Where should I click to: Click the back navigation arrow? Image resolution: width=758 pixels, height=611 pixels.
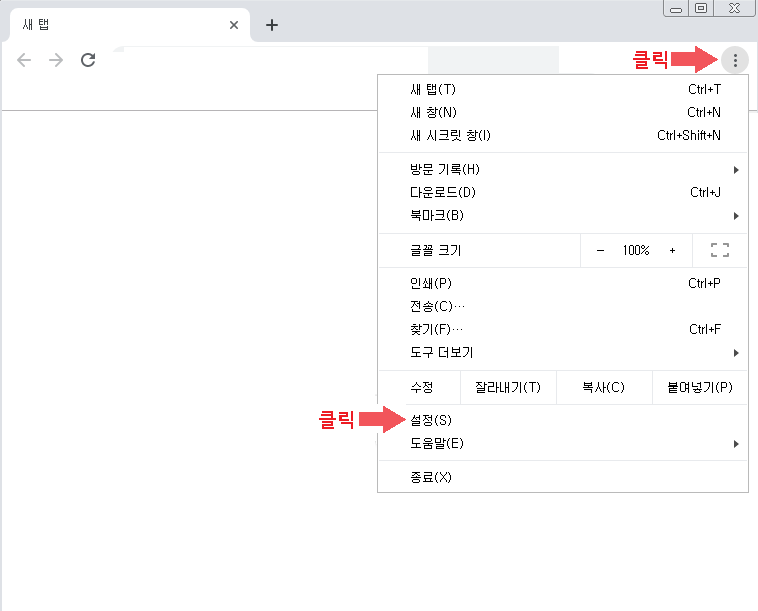(x=25, y=60)
